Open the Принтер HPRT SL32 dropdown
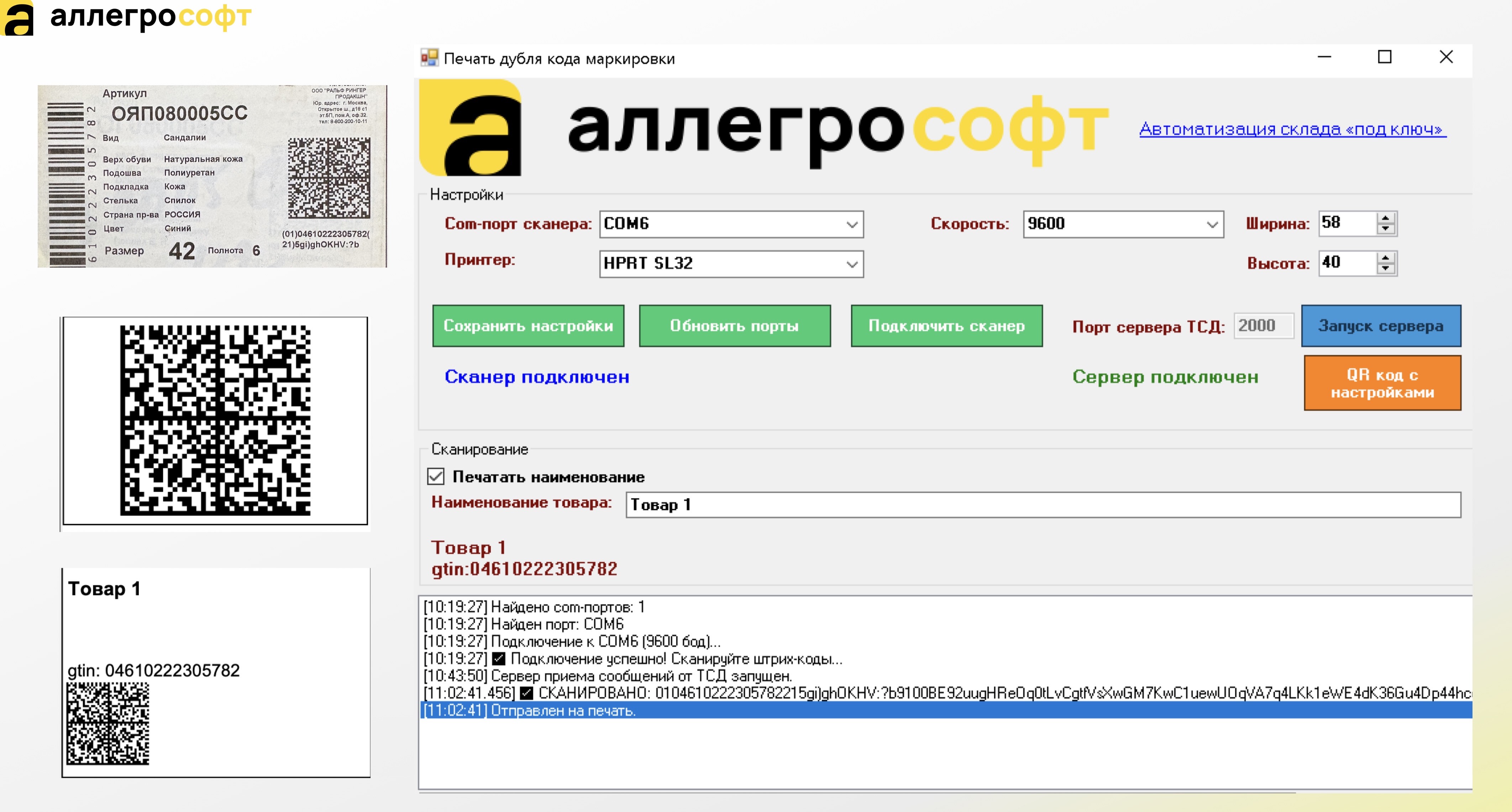 click(731, 264)
